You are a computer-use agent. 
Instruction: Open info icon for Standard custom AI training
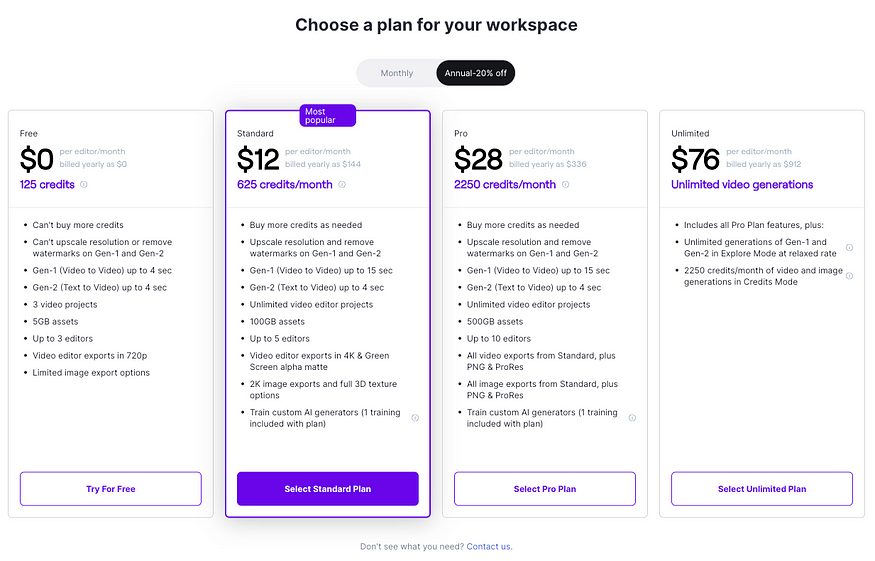click(415, 418)
